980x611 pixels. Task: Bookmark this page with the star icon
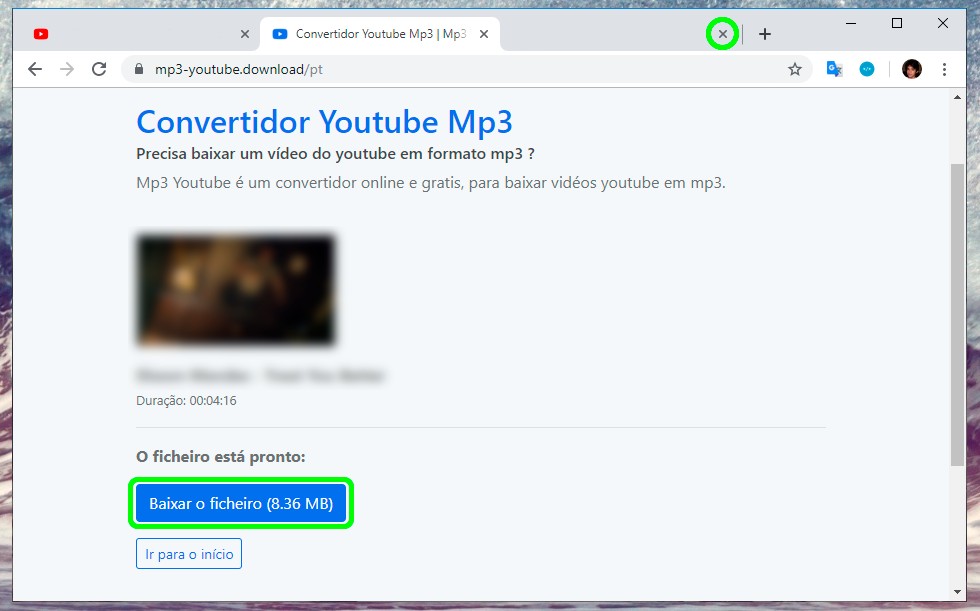[794, 69]
